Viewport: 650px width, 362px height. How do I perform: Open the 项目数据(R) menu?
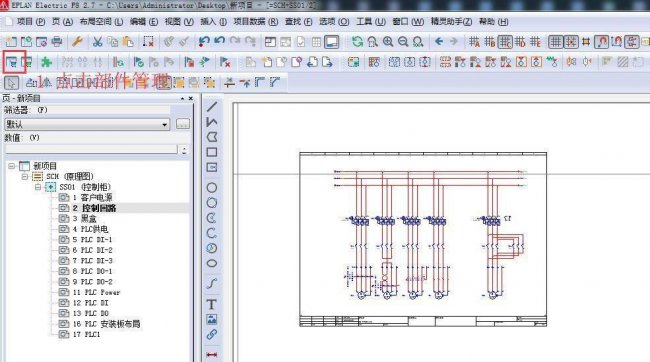pyautogui.click(x=256, y=22)
